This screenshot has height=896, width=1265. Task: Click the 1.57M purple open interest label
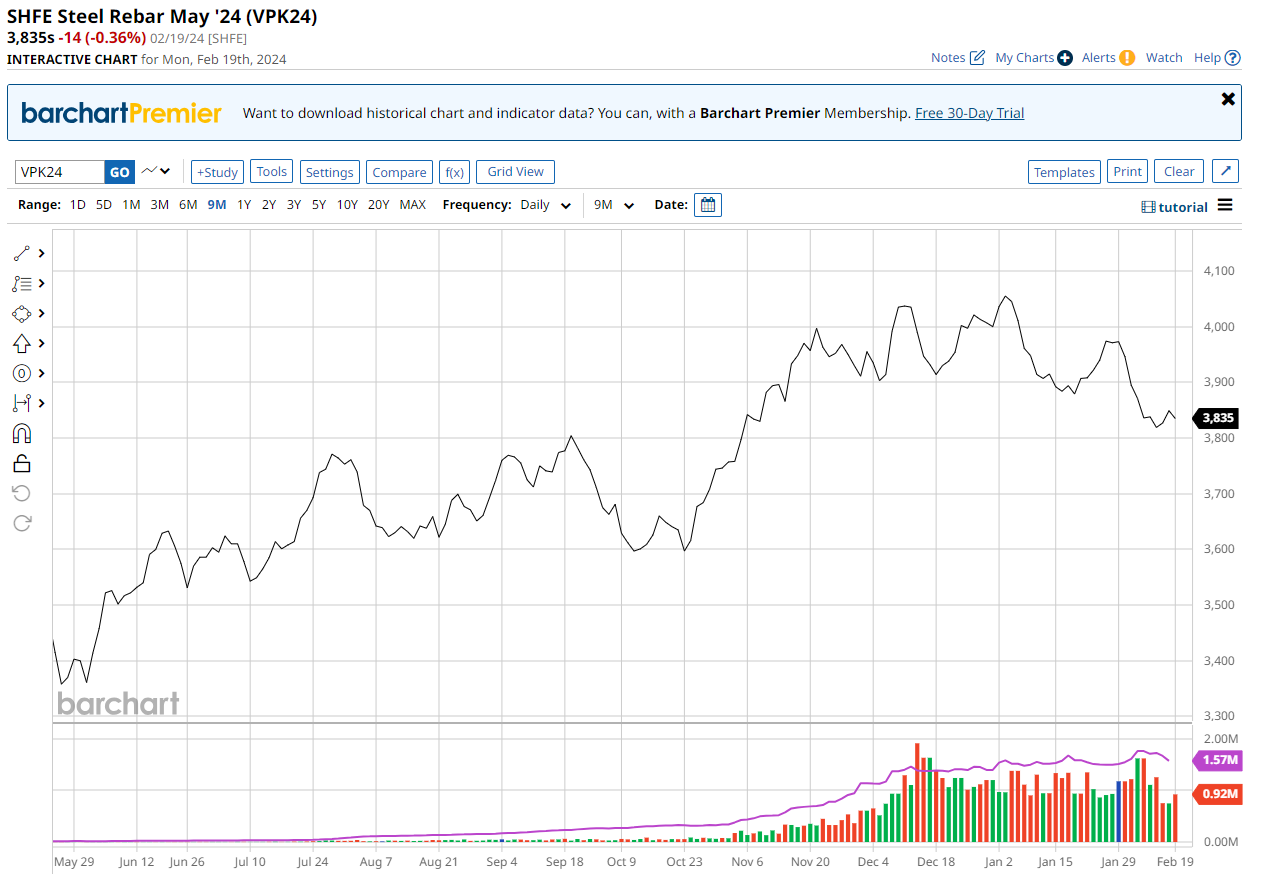(1219, 760)
